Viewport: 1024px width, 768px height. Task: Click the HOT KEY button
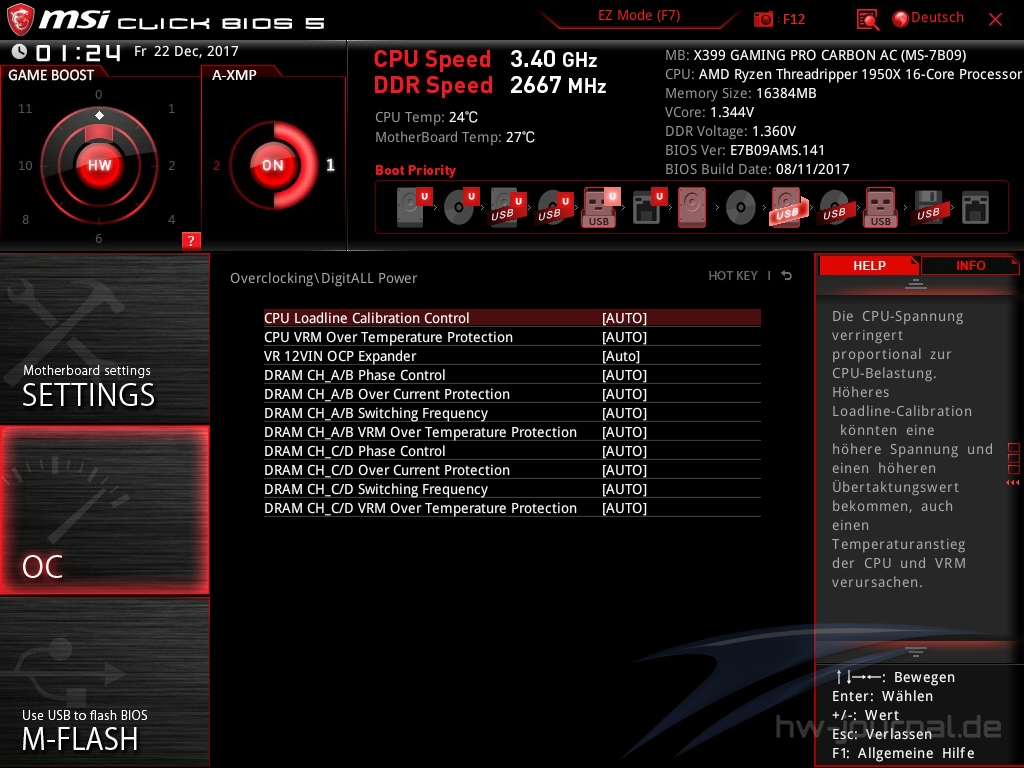tap(733, 276)
